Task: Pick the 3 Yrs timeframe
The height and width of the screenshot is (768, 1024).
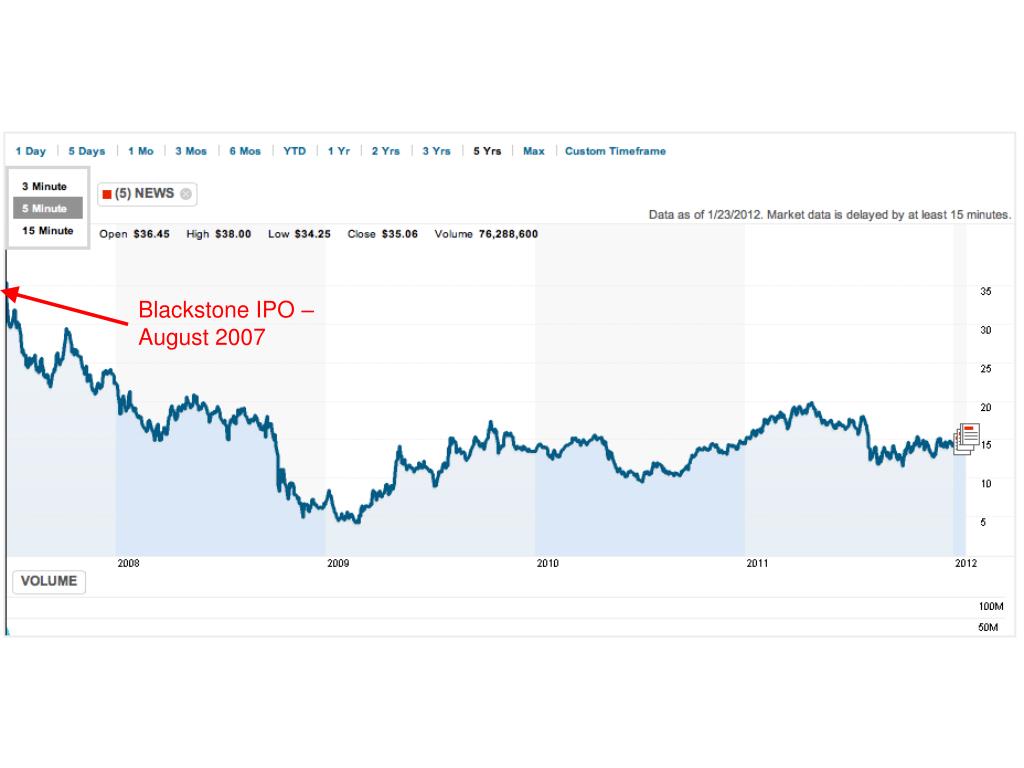Action: [x=436, y=151]
